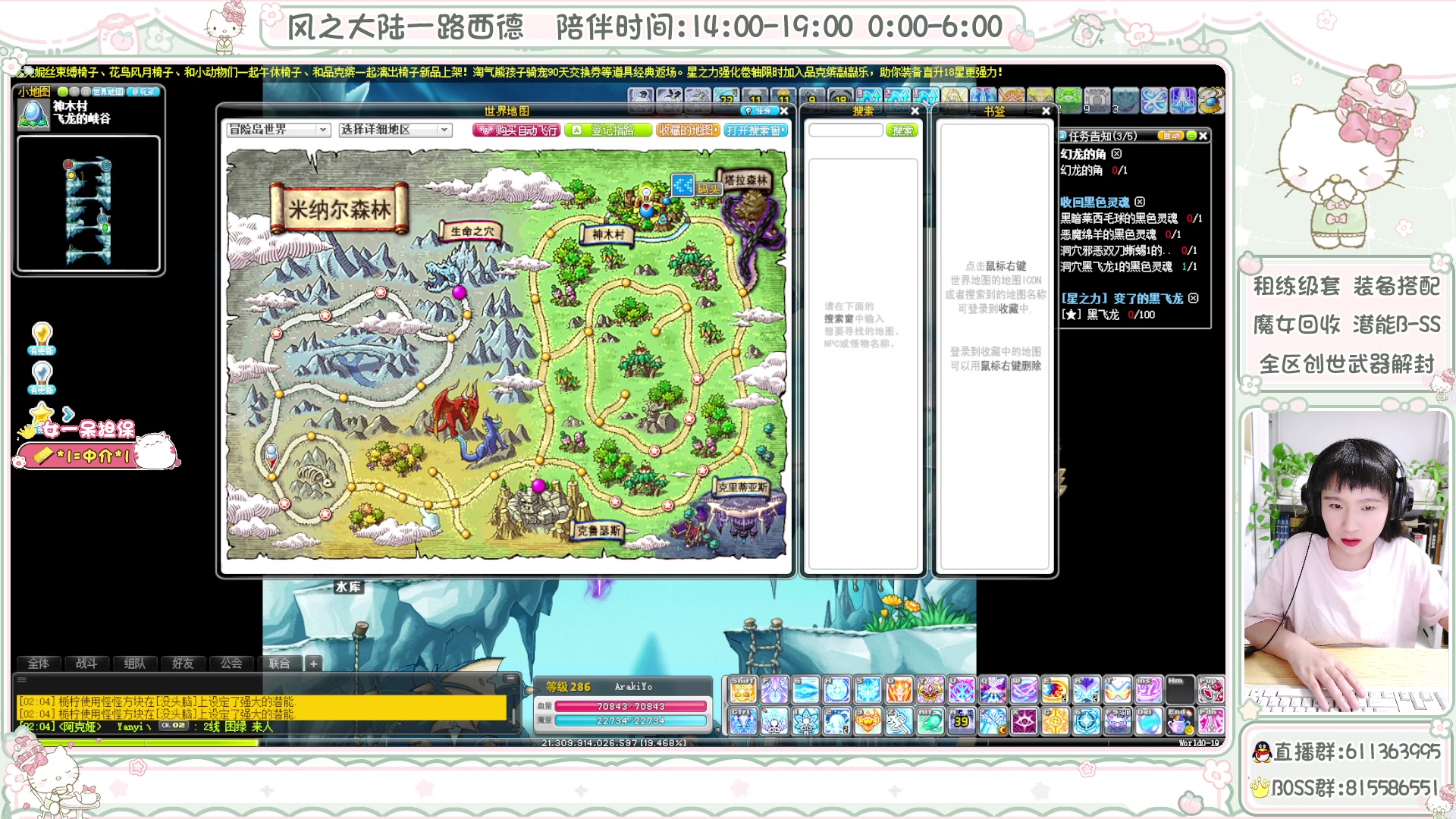Toggle the 非玩家 NPC list button
This screenshot has width=1456, height=819.
click(143, 92)
